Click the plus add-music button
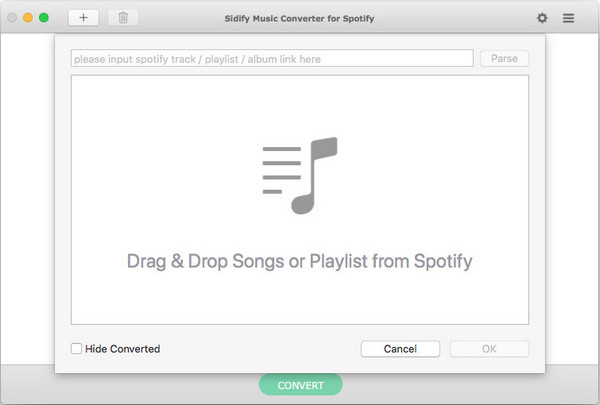This screenshot has height=405, width=600. [x=83, y=18]
